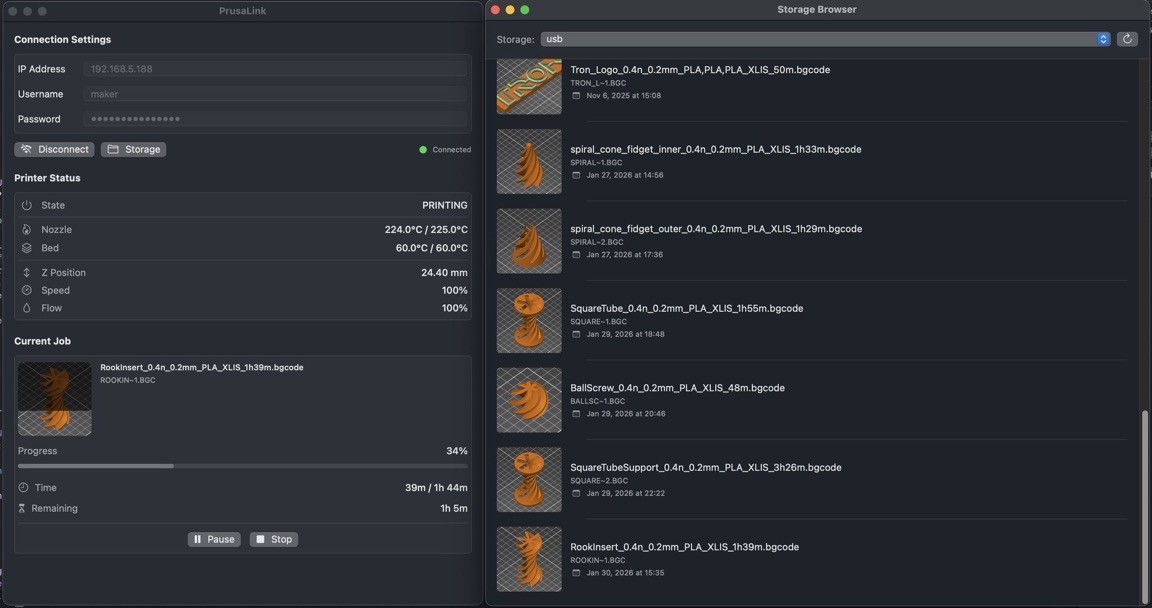Pause the current print job
1152x608 pixels.
point(214,539)
